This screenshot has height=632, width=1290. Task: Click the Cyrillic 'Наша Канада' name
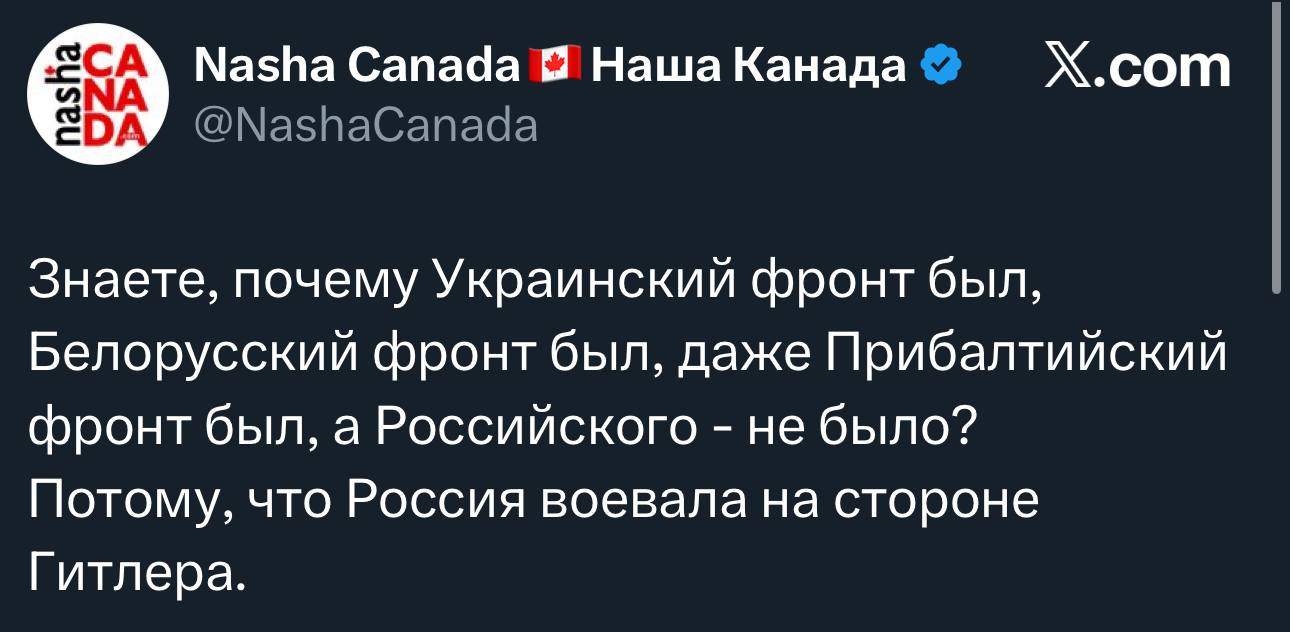click(x=750, y=68)
